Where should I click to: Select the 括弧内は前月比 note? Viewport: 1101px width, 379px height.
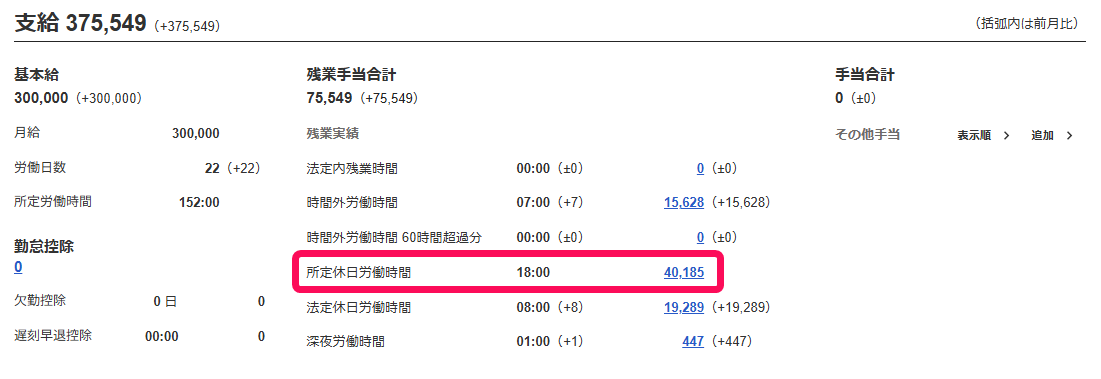[1026, 23]
